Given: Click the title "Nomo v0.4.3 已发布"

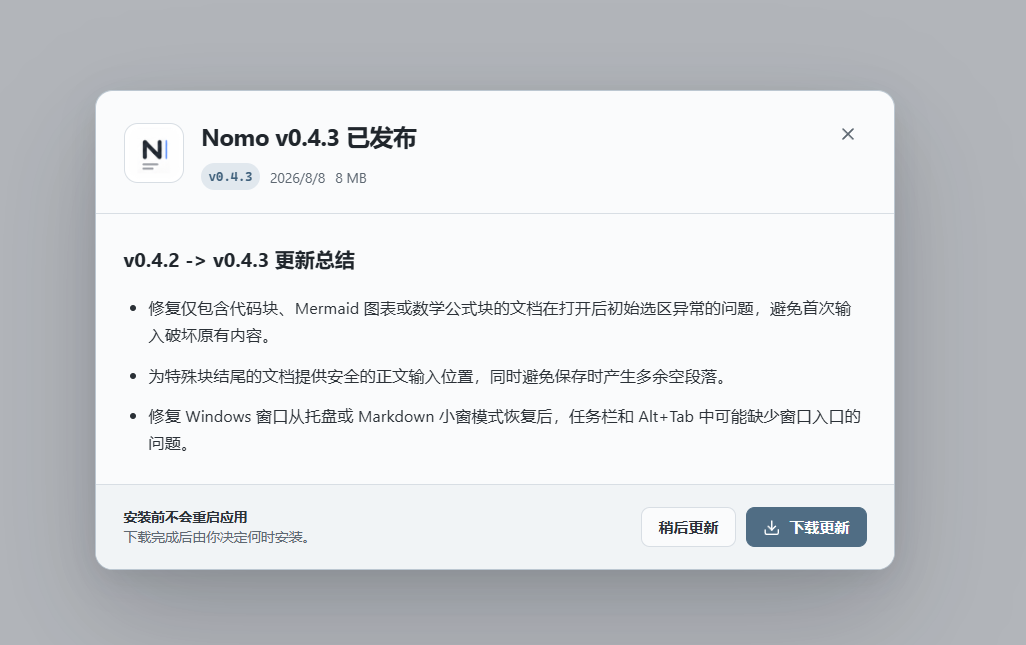Looking at the screenshot, I should point(309,138).
